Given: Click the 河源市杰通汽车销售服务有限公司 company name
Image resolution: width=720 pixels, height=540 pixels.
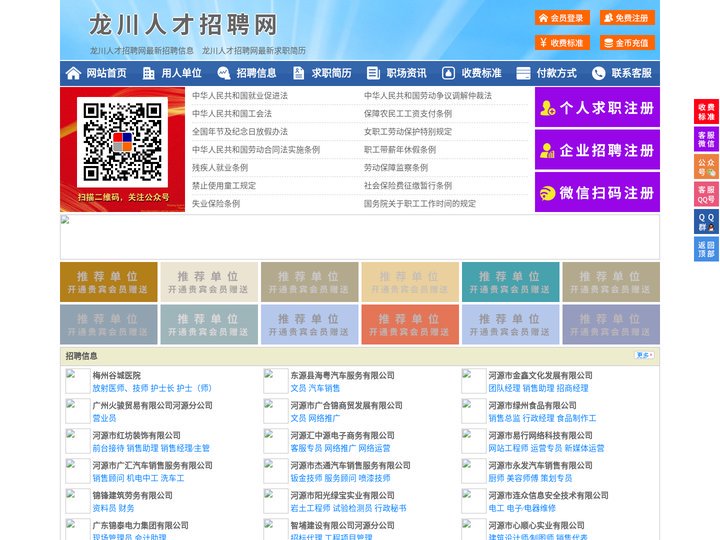Looking at the screenshot, I should point(350,465).
